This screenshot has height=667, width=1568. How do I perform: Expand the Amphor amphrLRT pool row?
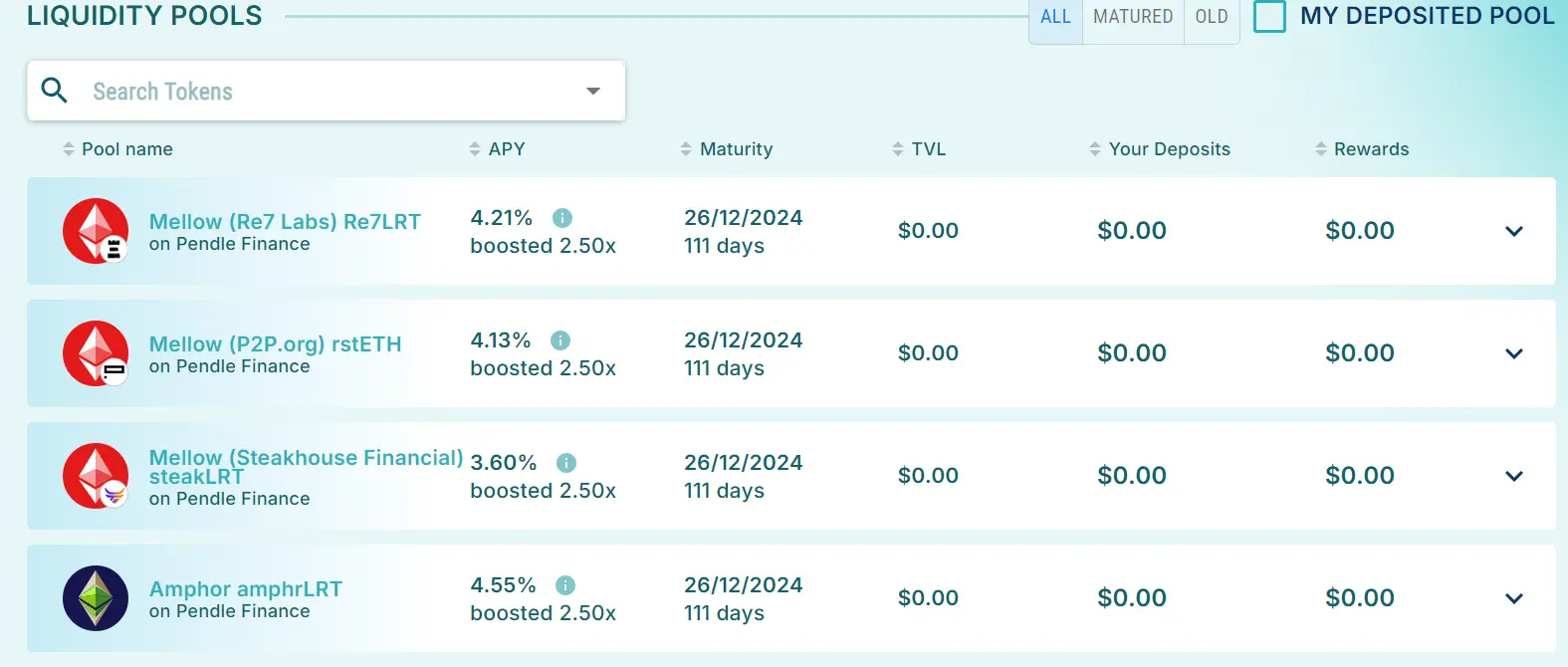click(1514, 598)
